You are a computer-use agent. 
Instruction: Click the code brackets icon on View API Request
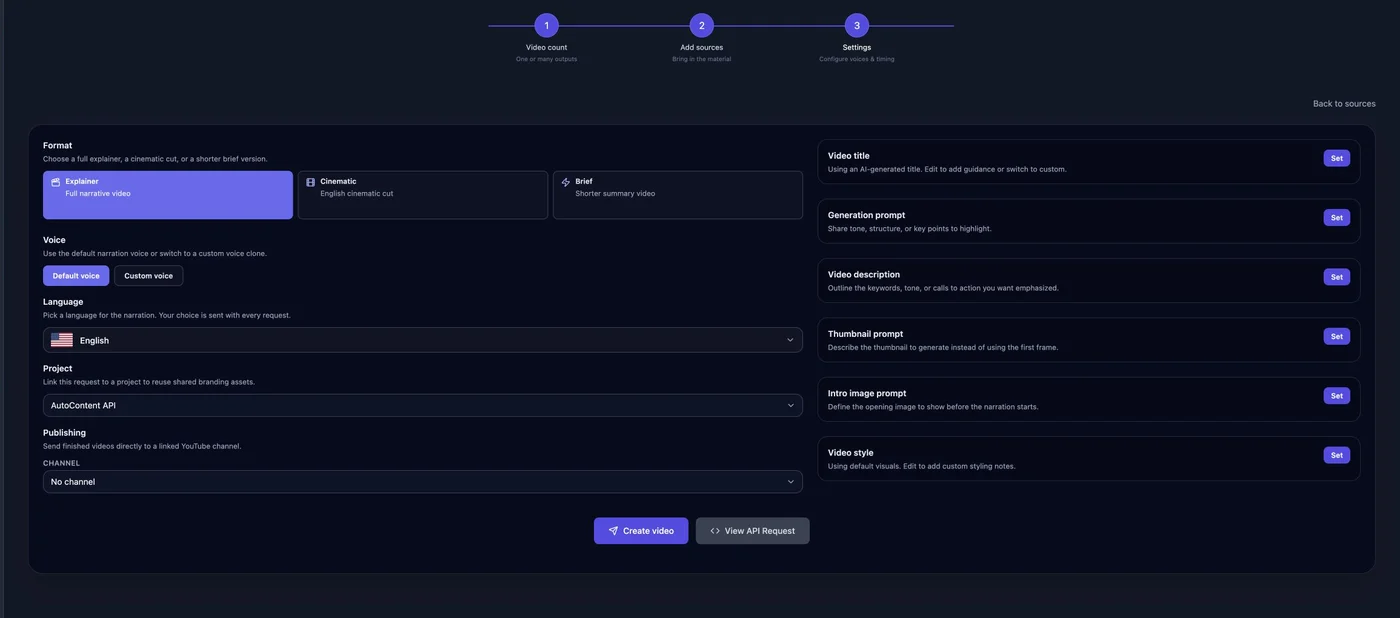(x=715, y=531)
